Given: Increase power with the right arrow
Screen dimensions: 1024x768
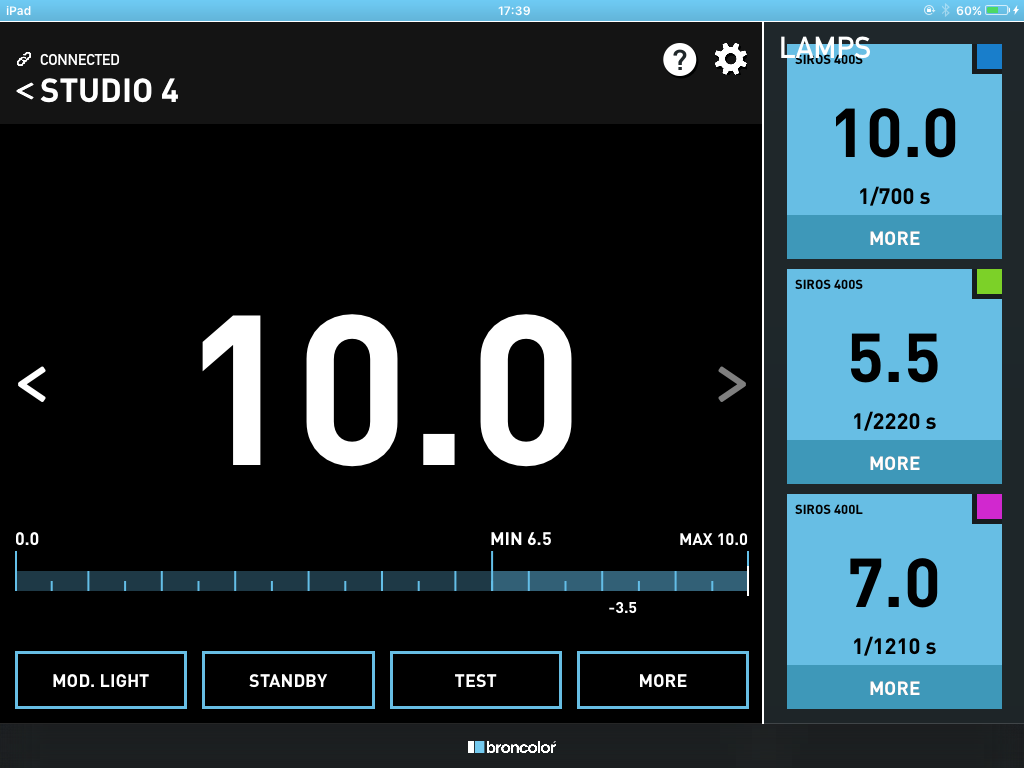Looking at the screenshot, I should pos(732,384).
